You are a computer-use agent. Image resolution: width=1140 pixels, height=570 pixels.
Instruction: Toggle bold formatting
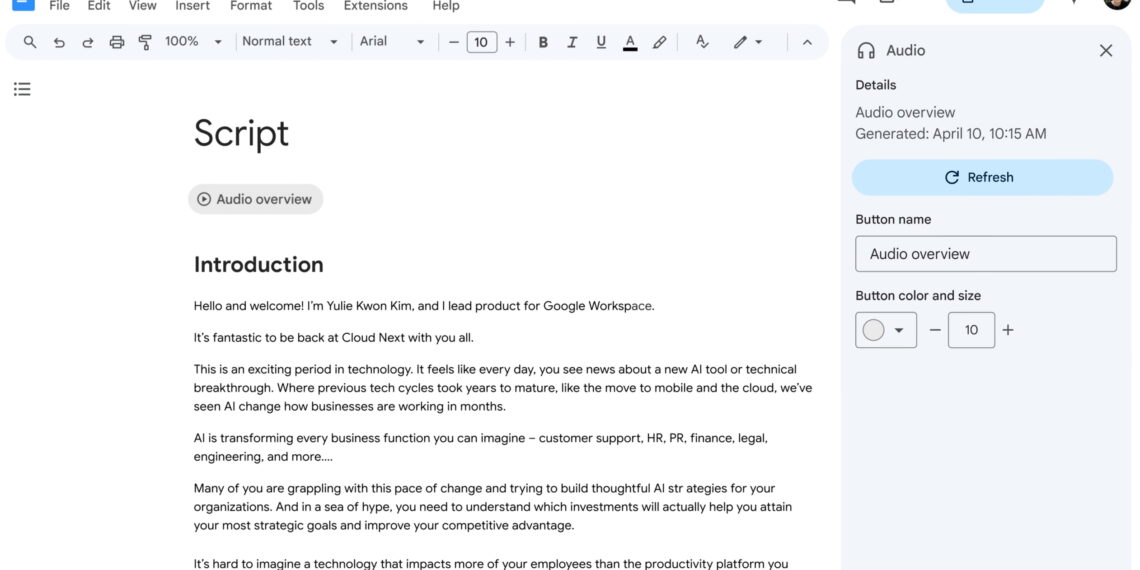point(543,42)
